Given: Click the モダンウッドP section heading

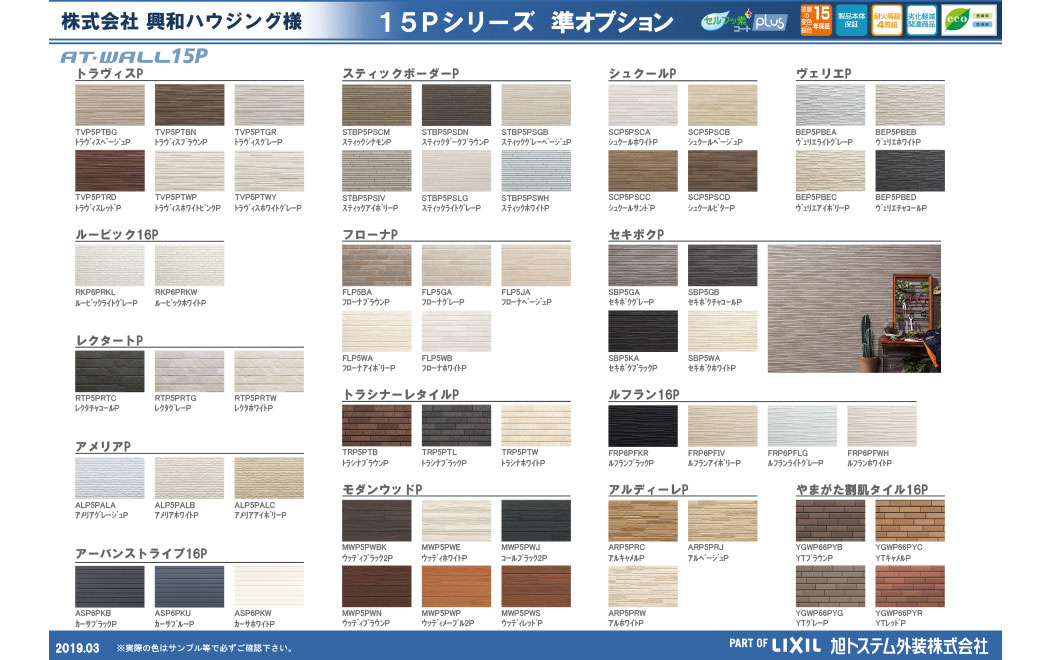Looking at the screenshot, I should pos(382,490).
